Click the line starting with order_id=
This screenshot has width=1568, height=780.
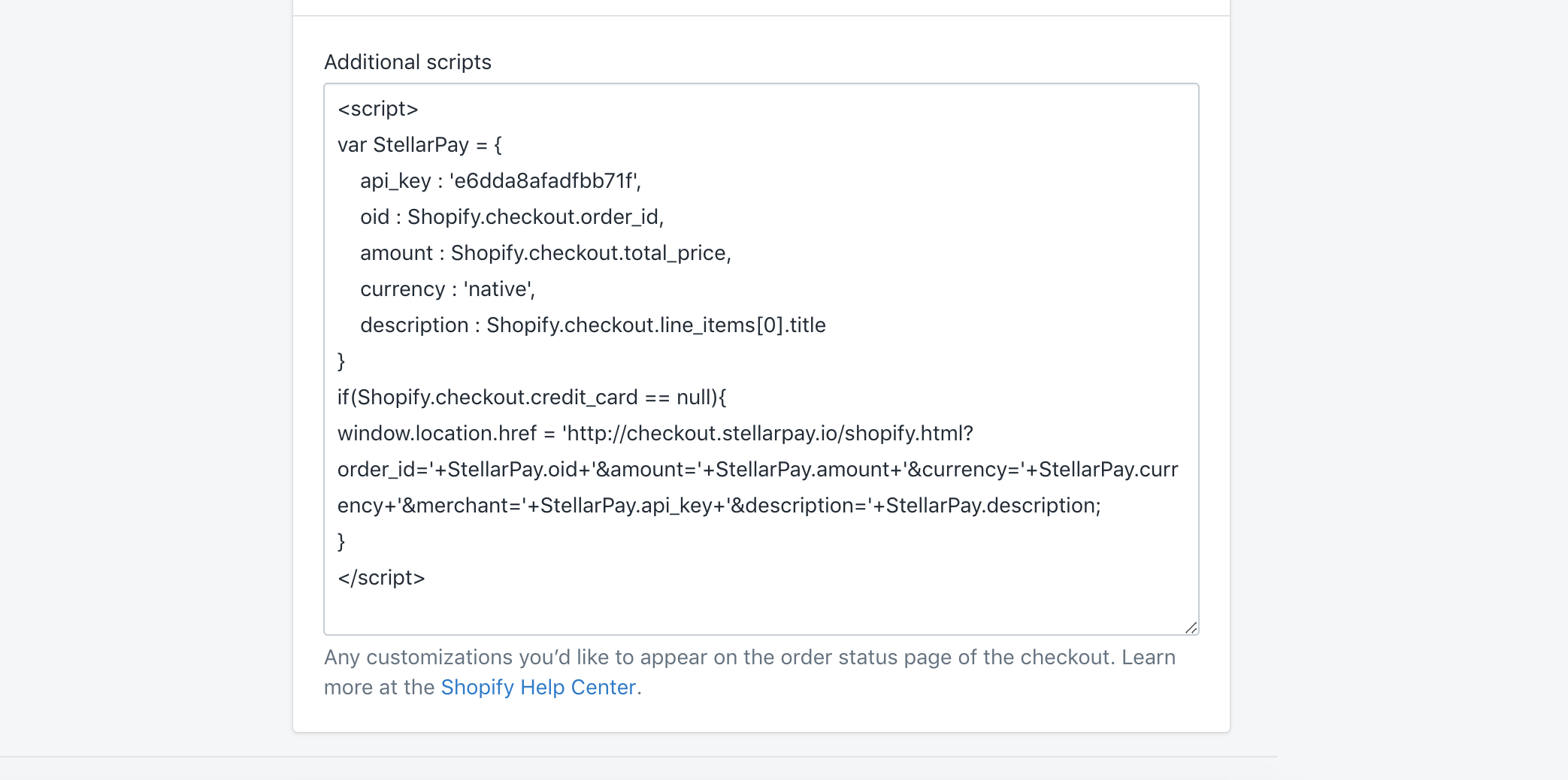(x=757, y=470)
